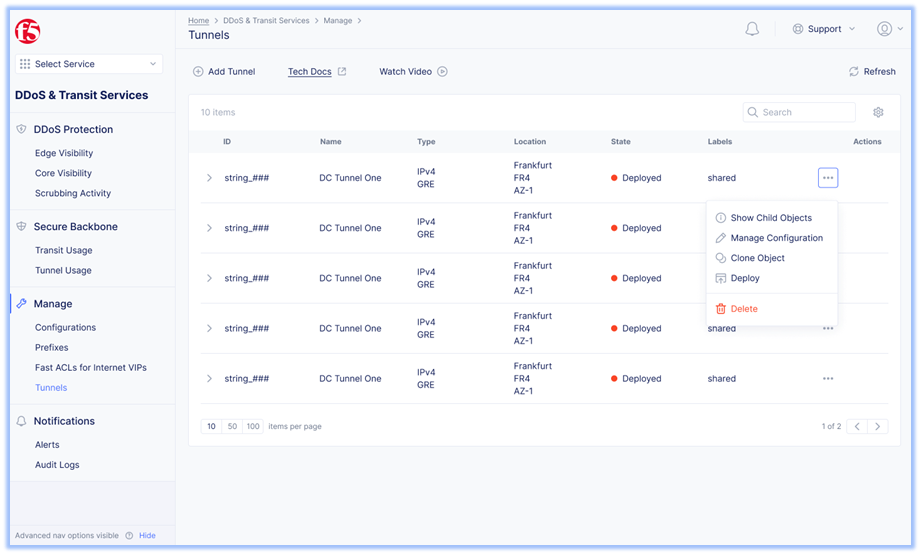The width and height of the screenshot is (921, 555).
Task: Click the Add Tunnel plus icon
Action: coord(198,72)
